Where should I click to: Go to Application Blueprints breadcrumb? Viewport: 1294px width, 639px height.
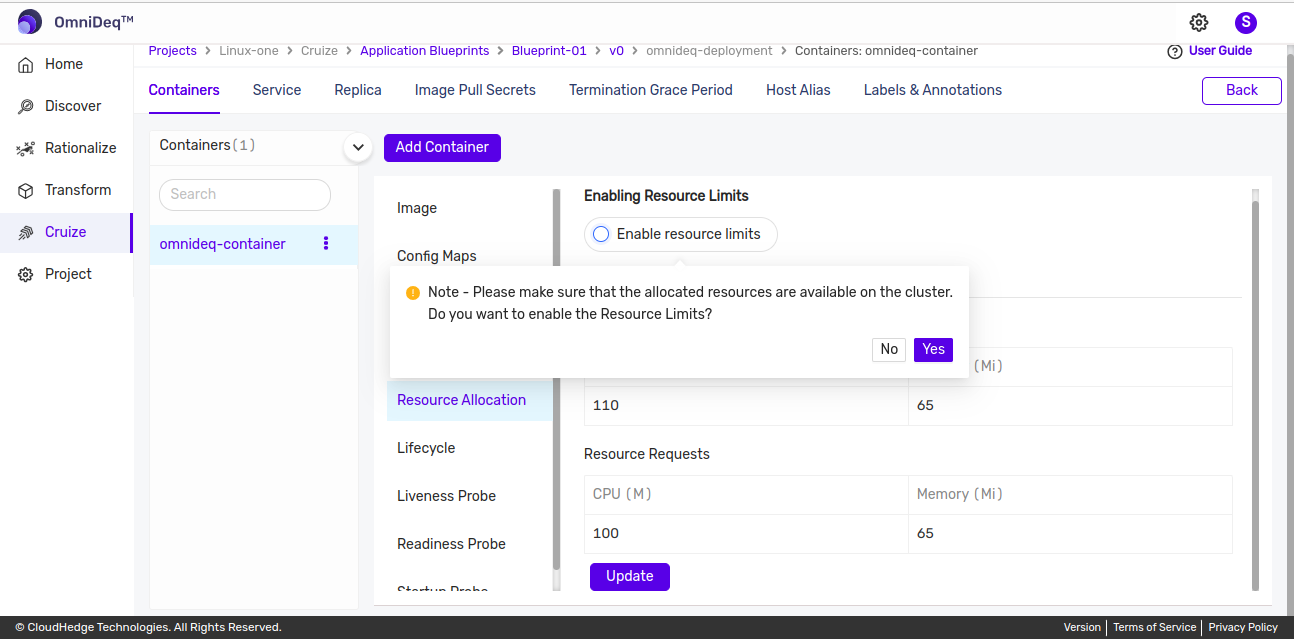pyautogui.click(x=425, y=51)
